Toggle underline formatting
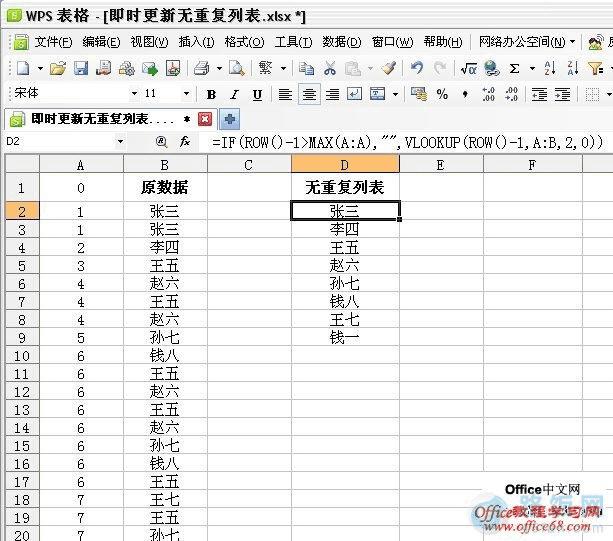Image resolution: width=613 pixels, height=541 pixels. tap(257, 94)
